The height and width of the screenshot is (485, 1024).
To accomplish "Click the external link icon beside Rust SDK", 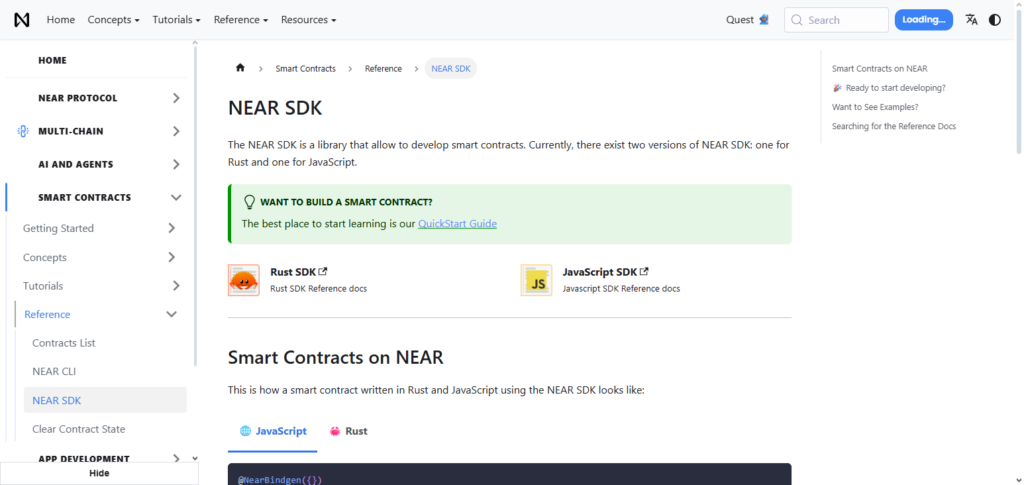I will 323,272.
